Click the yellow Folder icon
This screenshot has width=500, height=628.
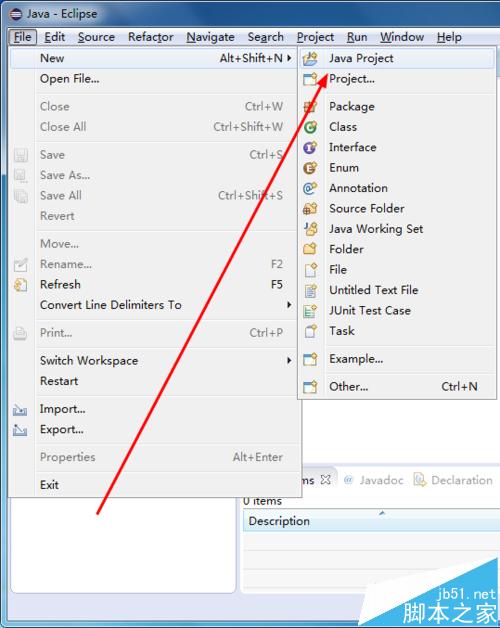pos(310,250)
